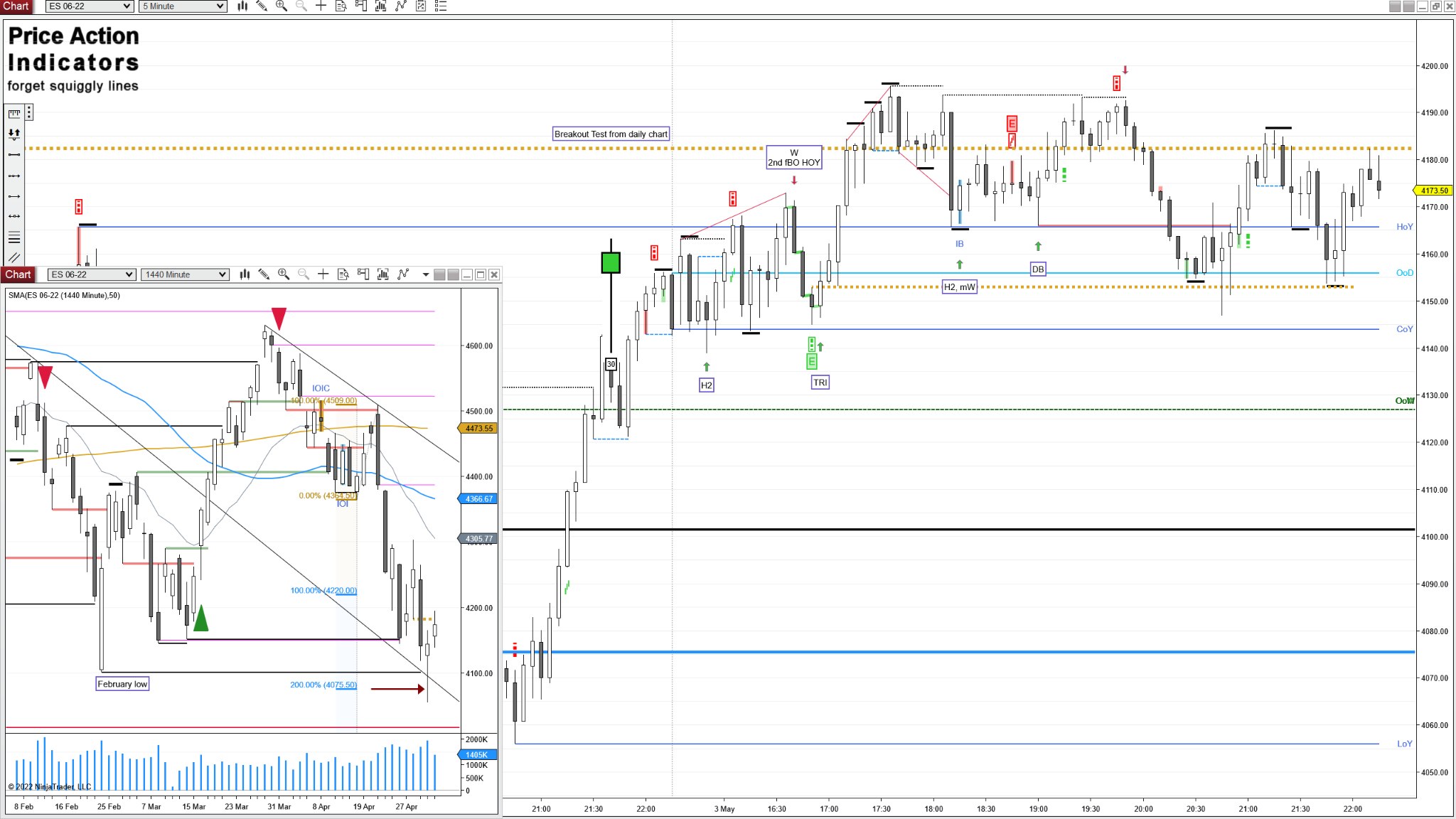Select the line segment drawing tool

pos(14,154)
